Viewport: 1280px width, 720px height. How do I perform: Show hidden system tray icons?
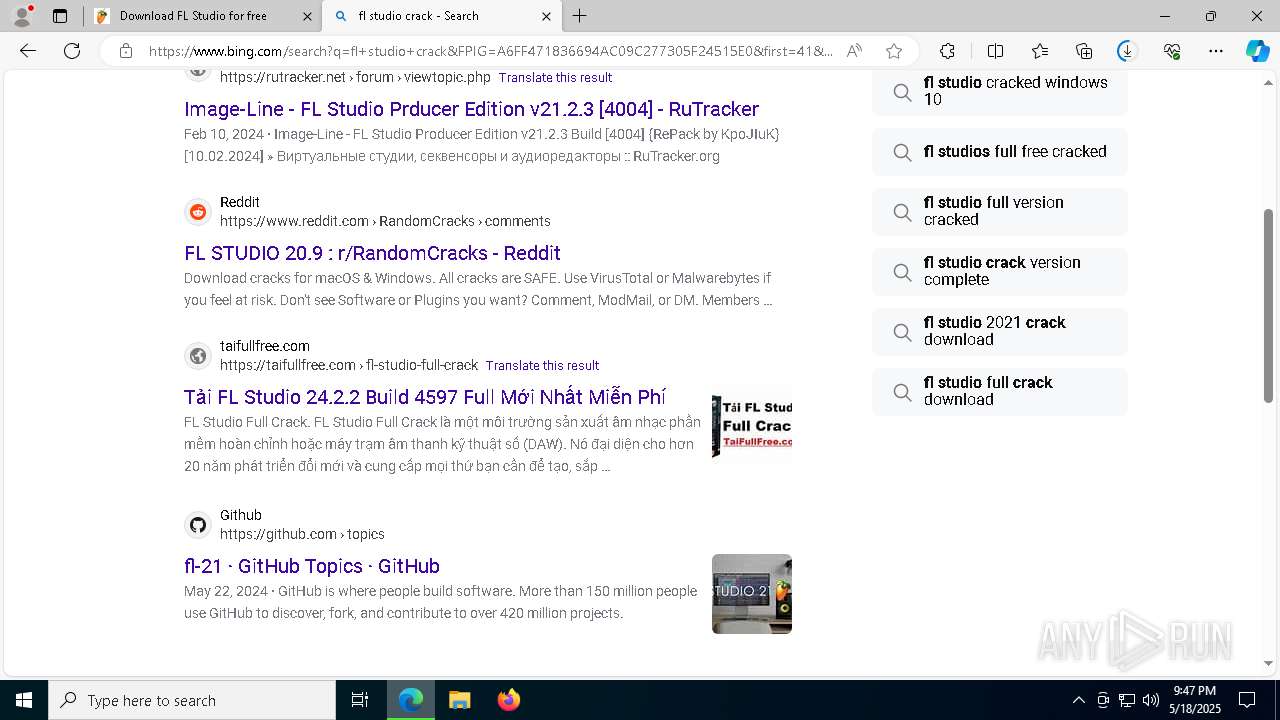click(1078, 700)
